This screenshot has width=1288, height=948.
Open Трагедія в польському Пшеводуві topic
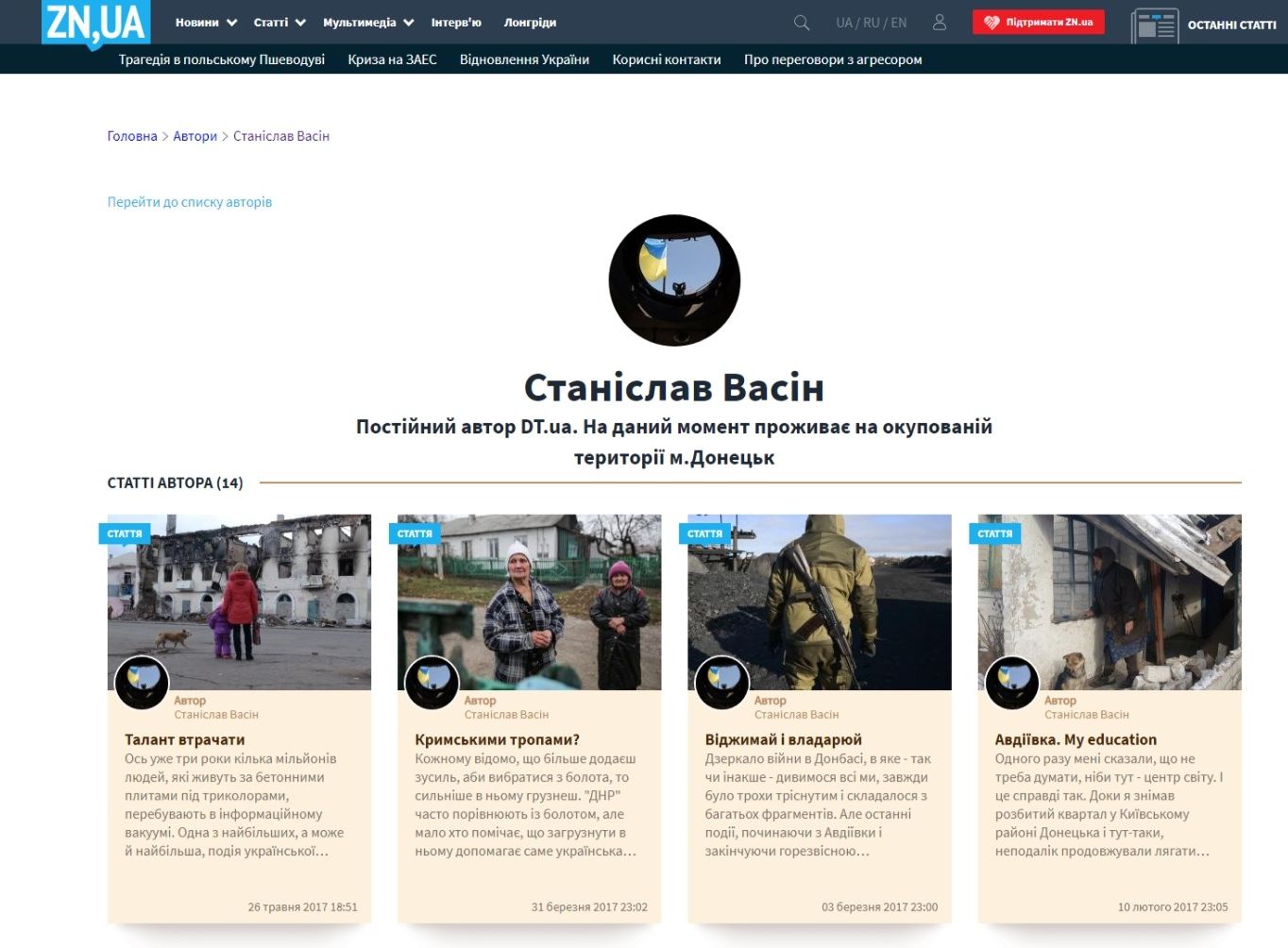[222, 59]
